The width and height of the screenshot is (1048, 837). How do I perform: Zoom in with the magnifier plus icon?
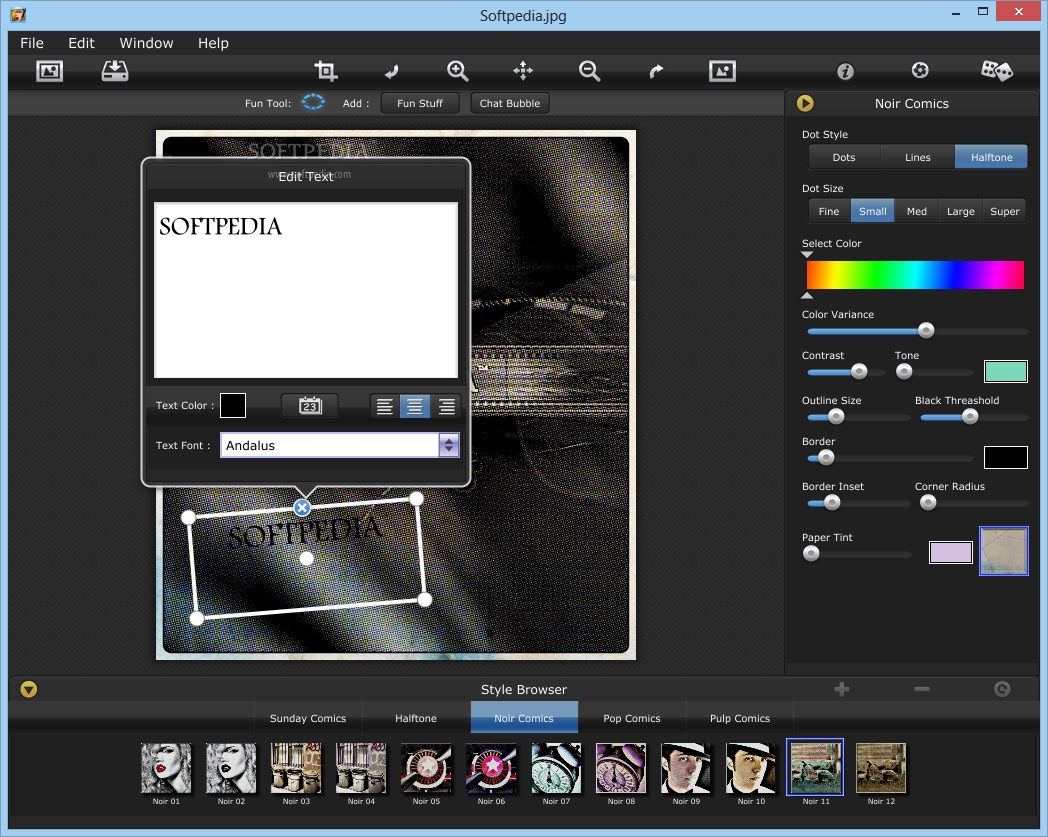click(457, 71)
